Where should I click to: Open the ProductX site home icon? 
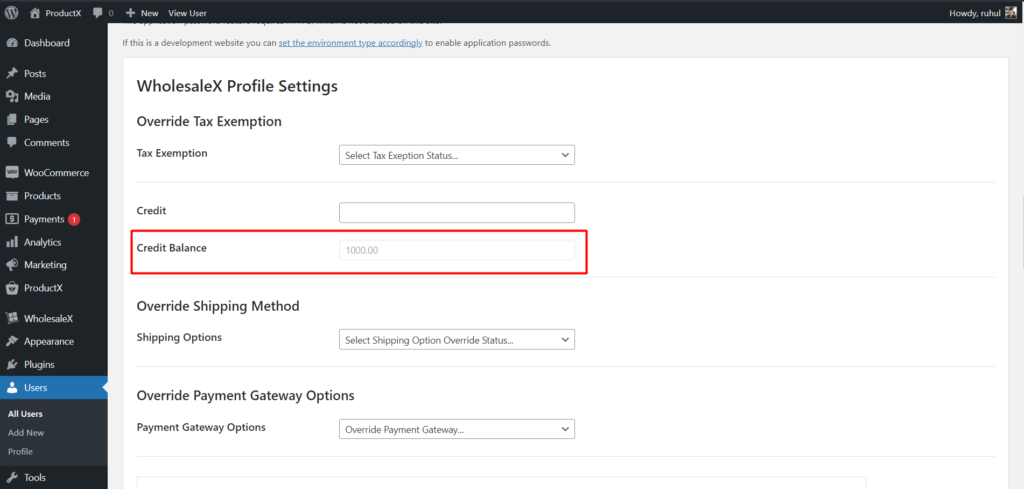tap(35, 12)
